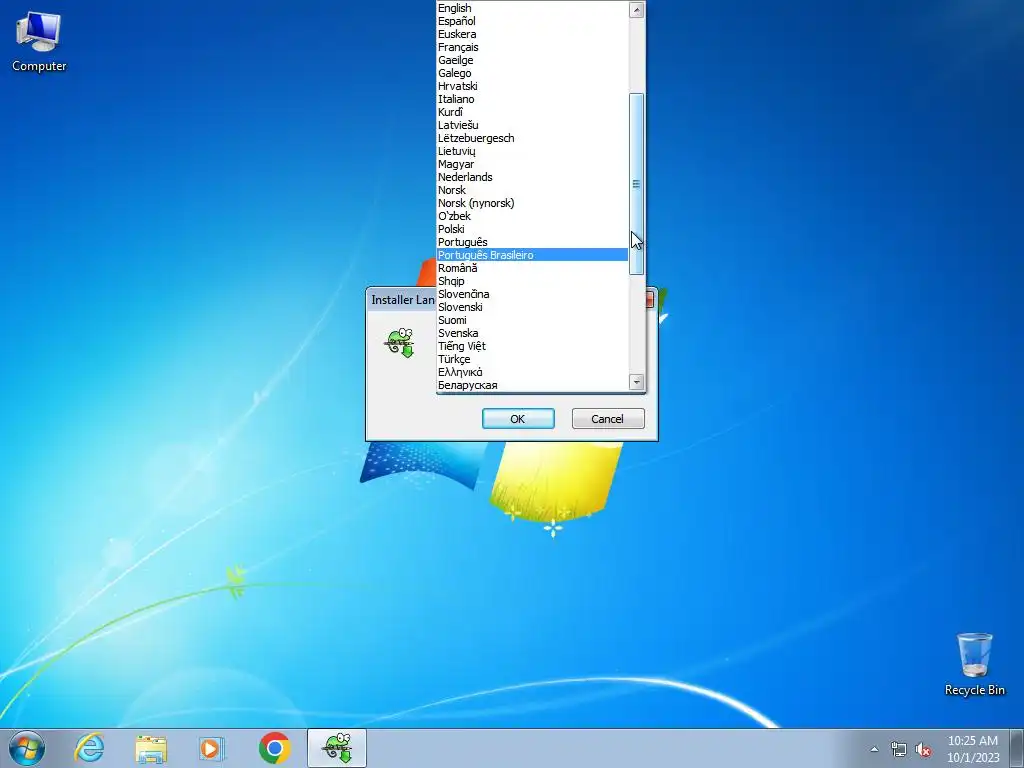Choose Lëtzebuergesch in the dropdown list

pos(532,138)
